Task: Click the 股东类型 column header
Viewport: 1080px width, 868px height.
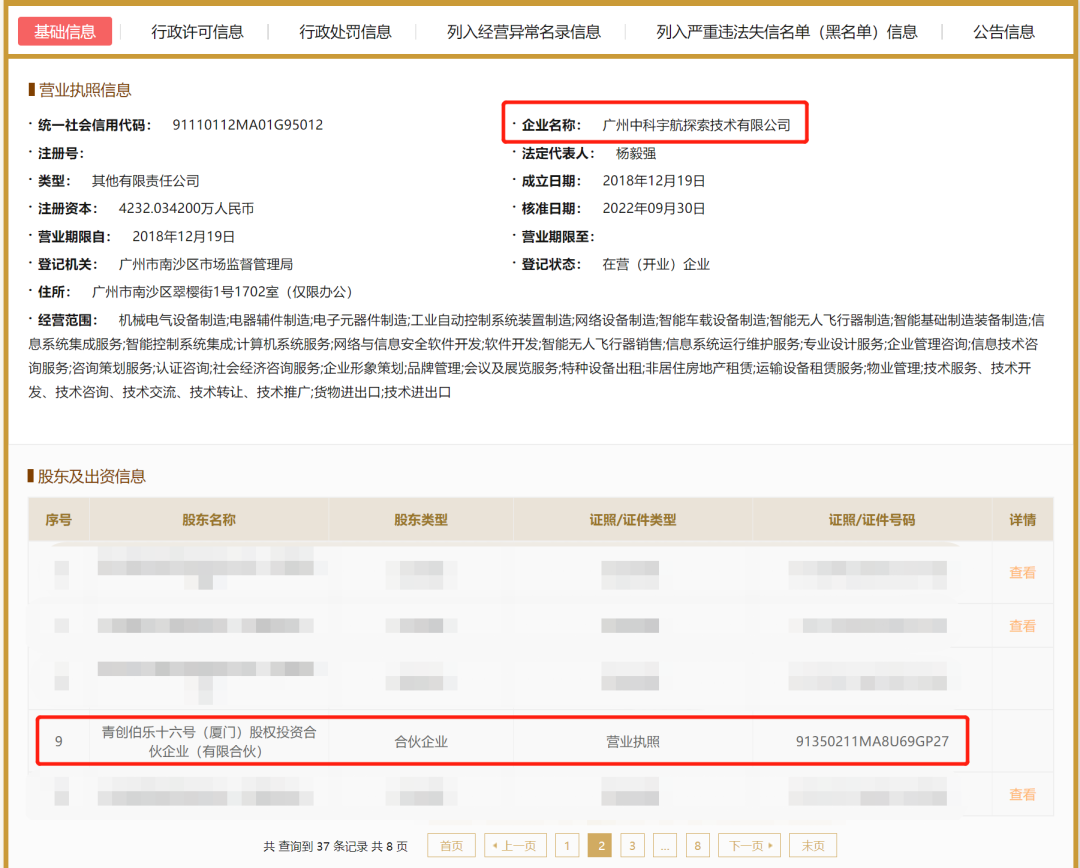Action: click(421, 519)
